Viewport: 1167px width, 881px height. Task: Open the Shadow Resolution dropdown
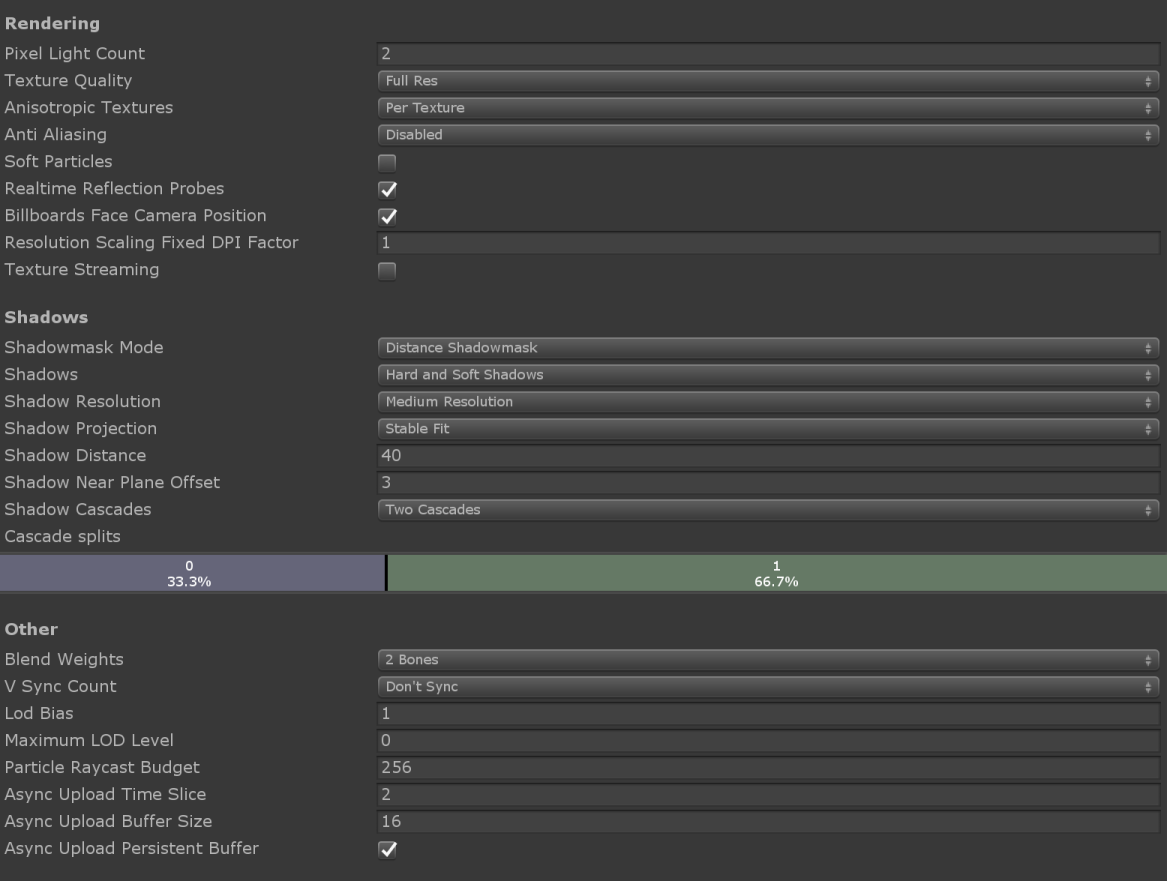tap(767, 401)
